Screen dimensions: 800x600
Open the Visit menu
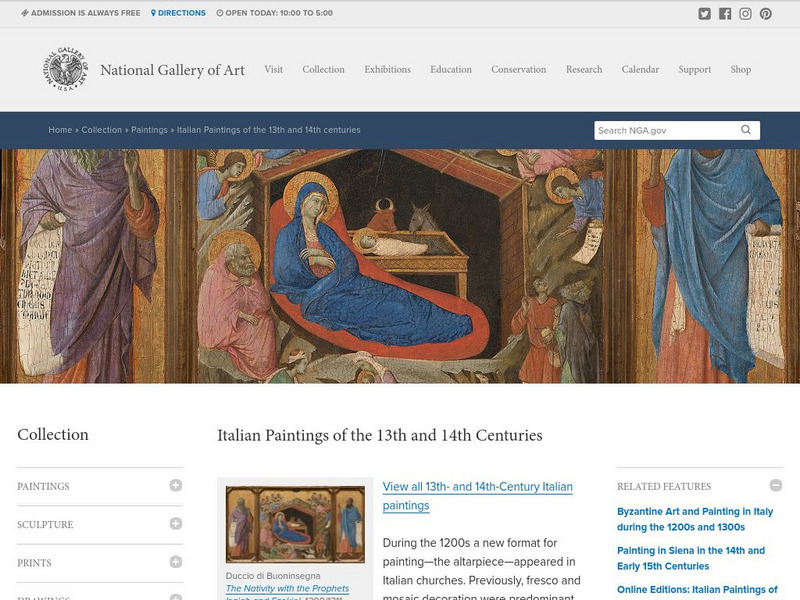(273, 69)
